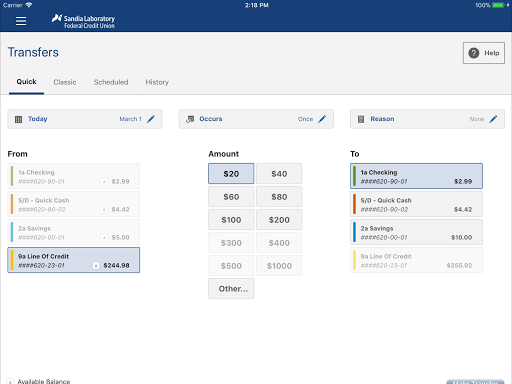Screen dimensions: 512x384
Task: Check the battery status icon
Action: click(x=498, y=5)
